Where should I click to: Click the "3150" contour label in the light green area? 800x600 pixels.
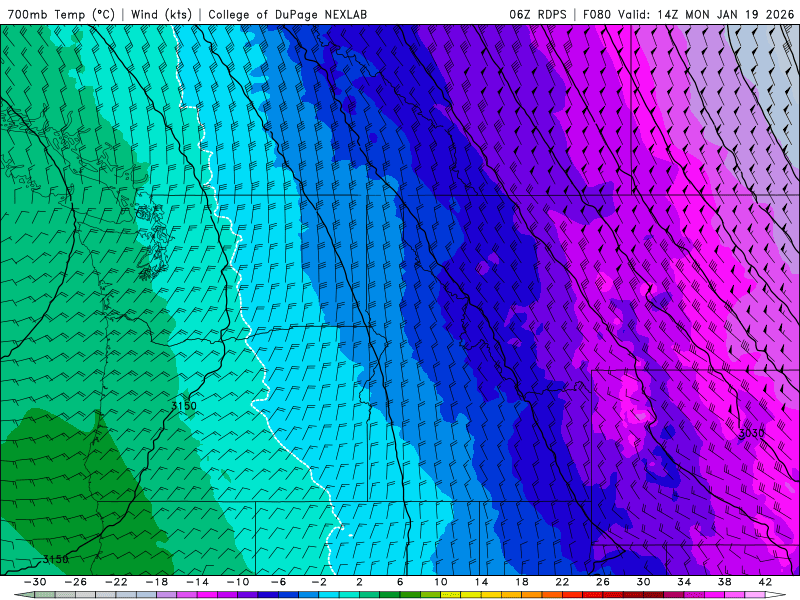point(184,406)
